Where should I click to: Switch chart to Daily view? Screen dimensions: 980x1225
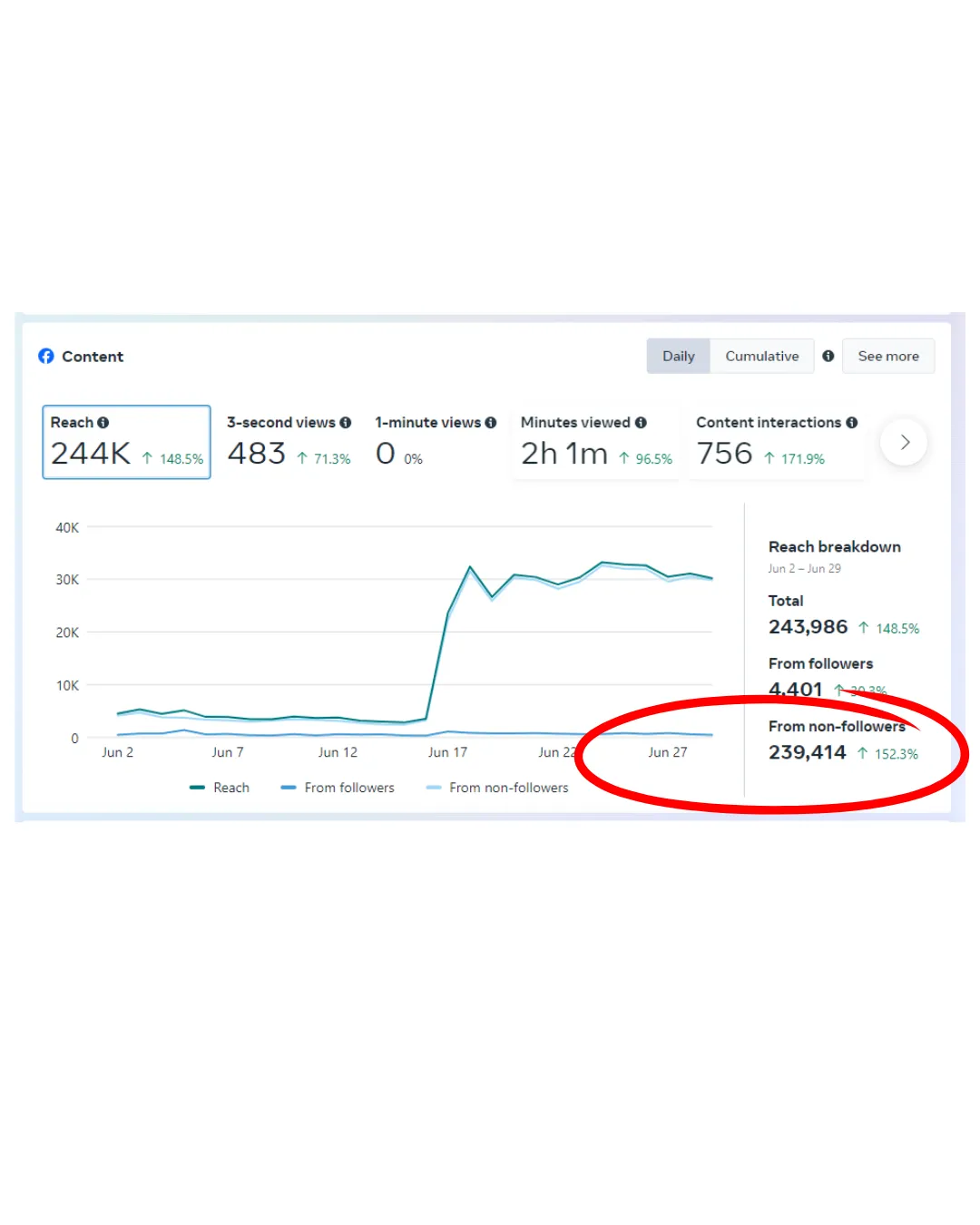pyautogui.click(x=678, y=356)
